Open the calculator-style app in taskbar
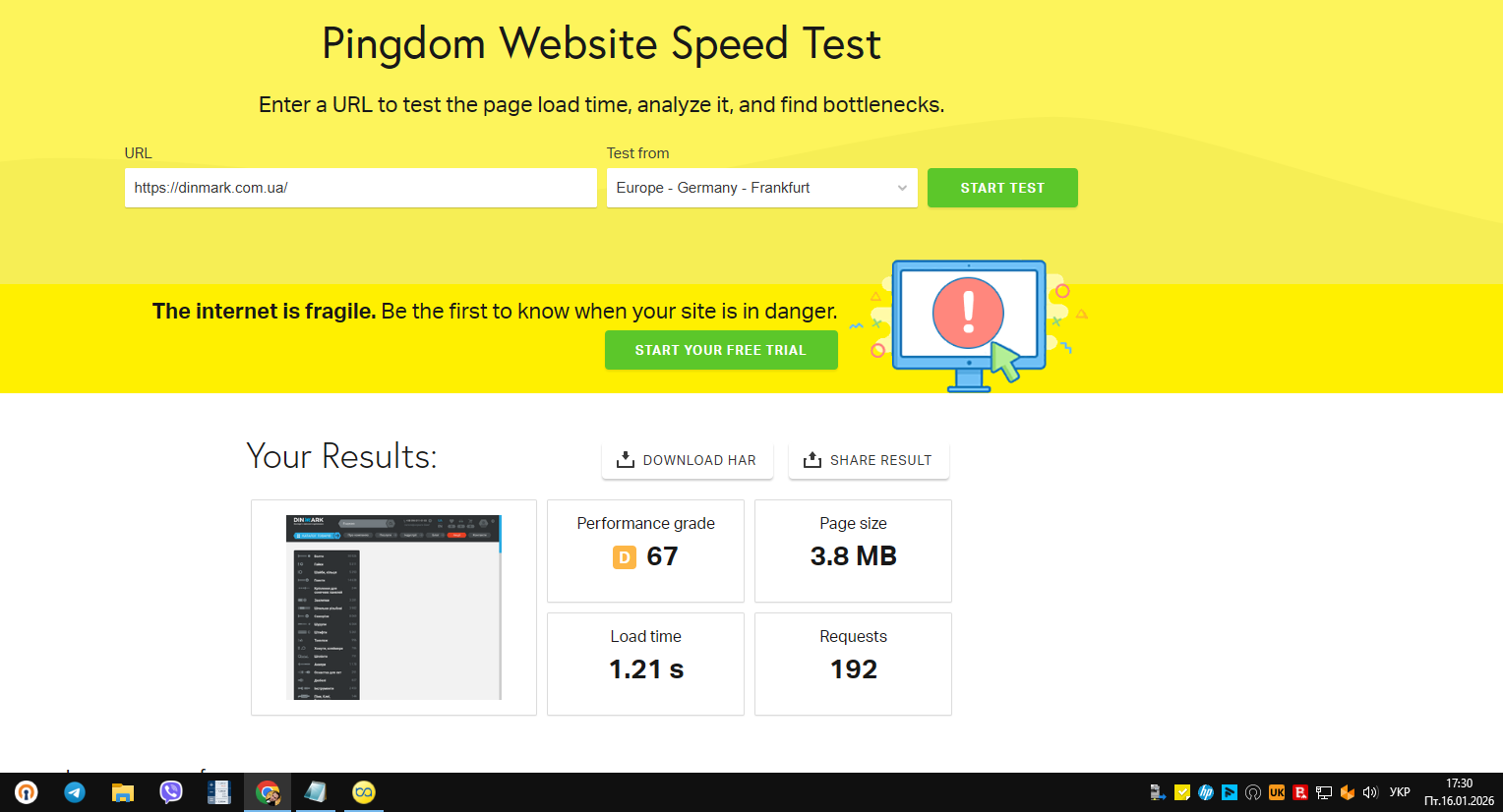1503x812 pixels. [219, 792]
